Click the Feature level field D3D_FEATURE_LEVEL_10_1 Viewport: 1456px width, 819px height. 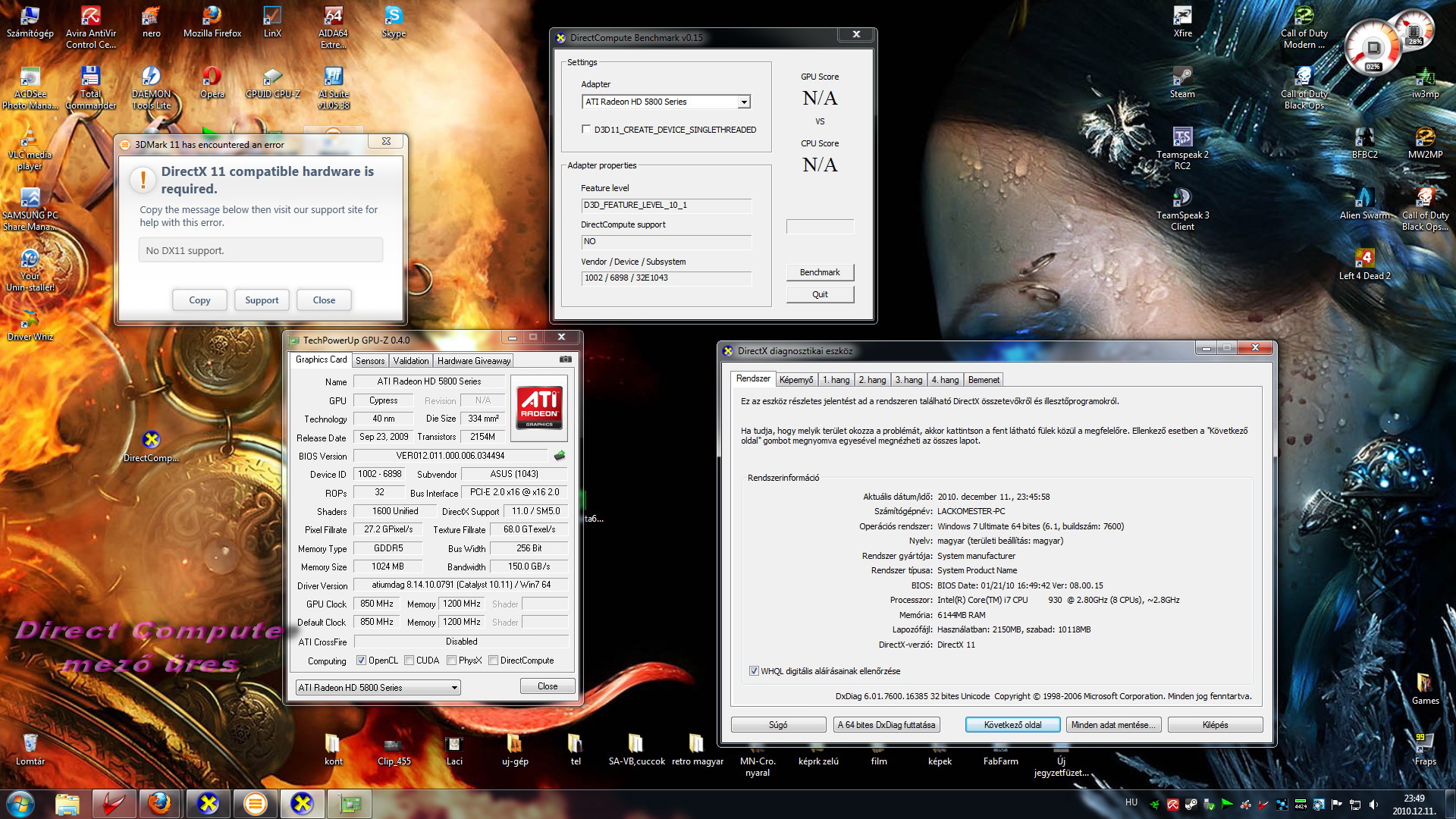pos(666,206)
